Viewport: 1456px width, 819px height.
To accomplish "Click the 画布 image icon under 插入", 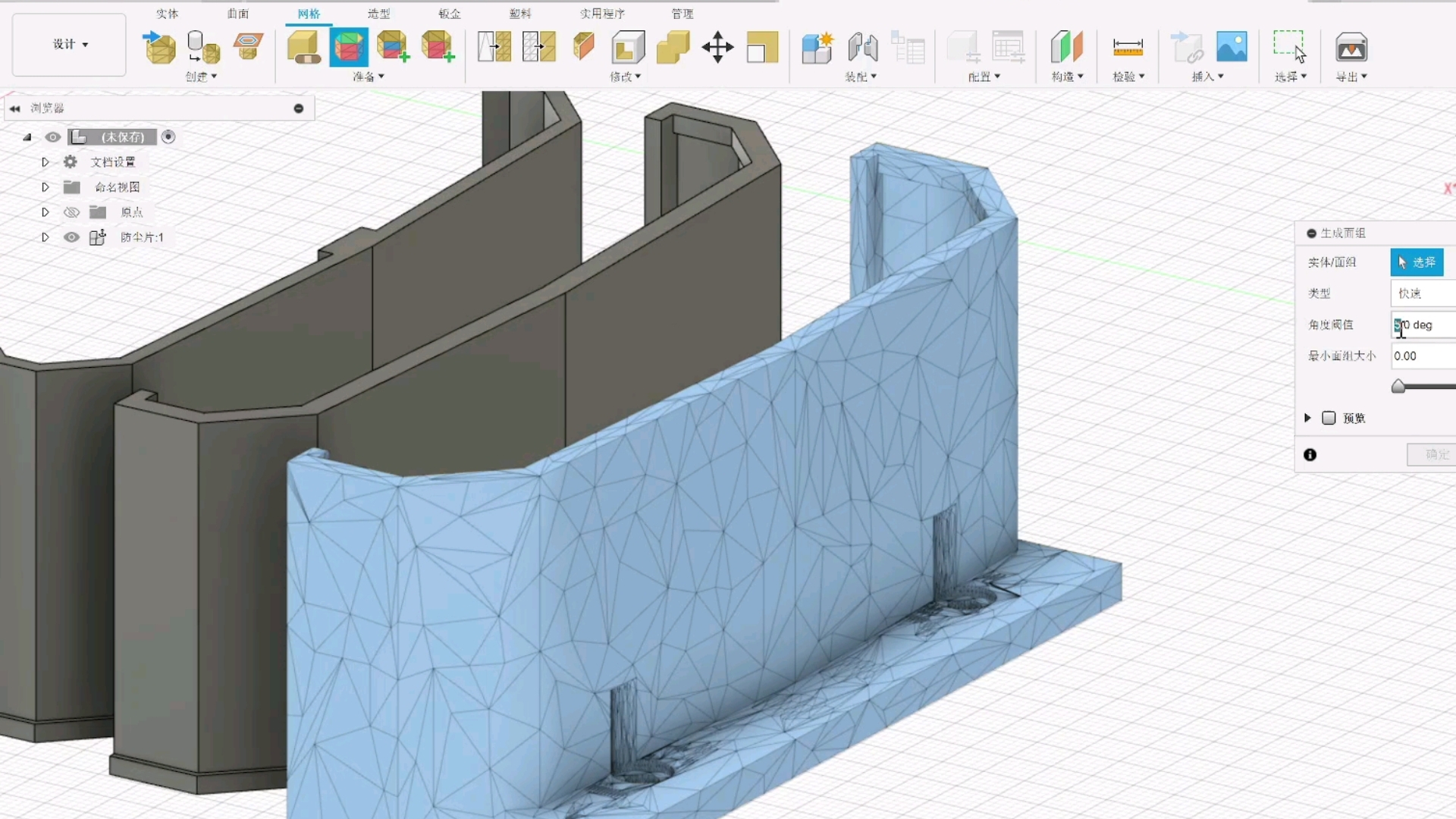I will pyautogui.click(x=1232, y=47).
